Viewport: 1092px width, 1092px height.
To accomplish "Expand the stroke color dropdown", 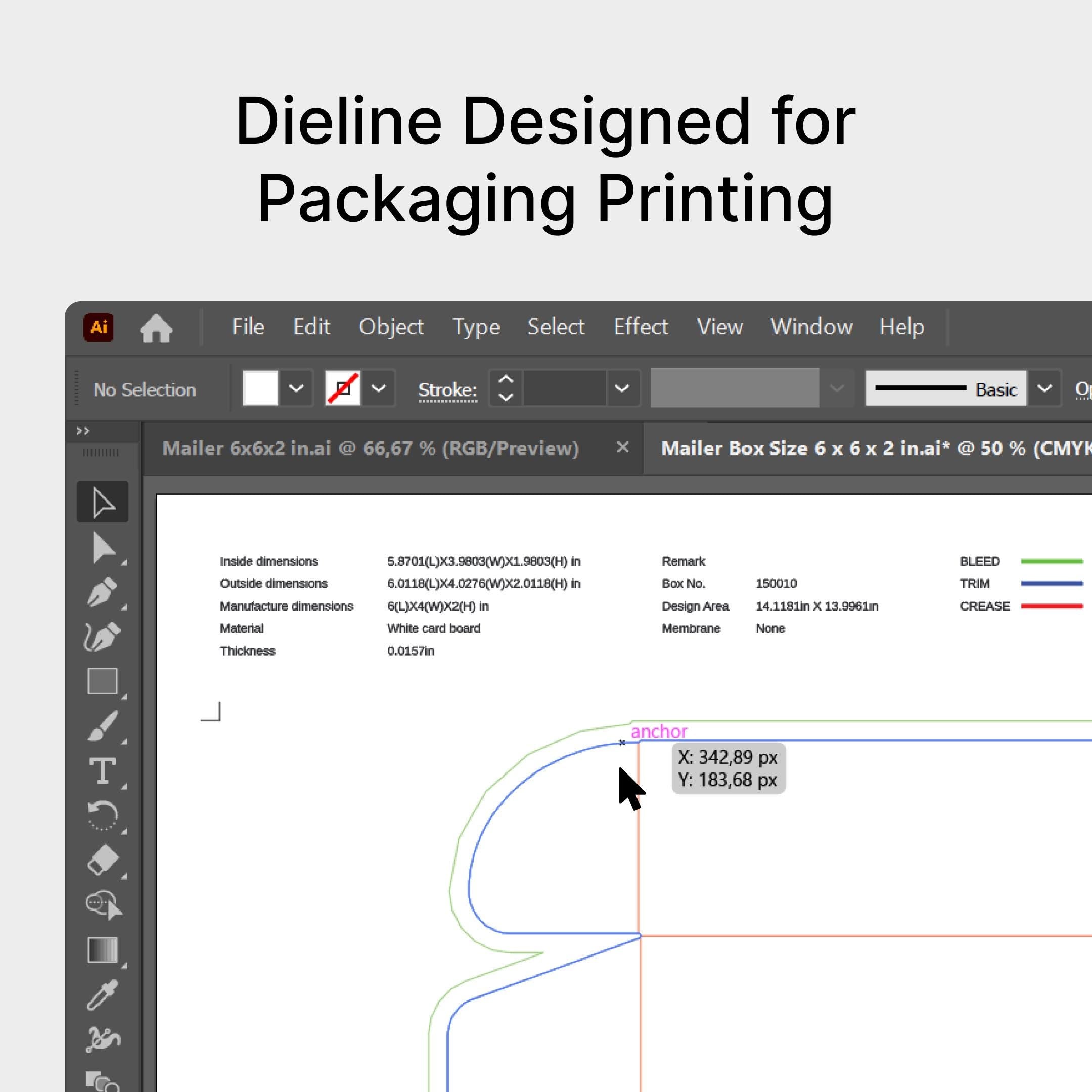I will click(378, 389).
